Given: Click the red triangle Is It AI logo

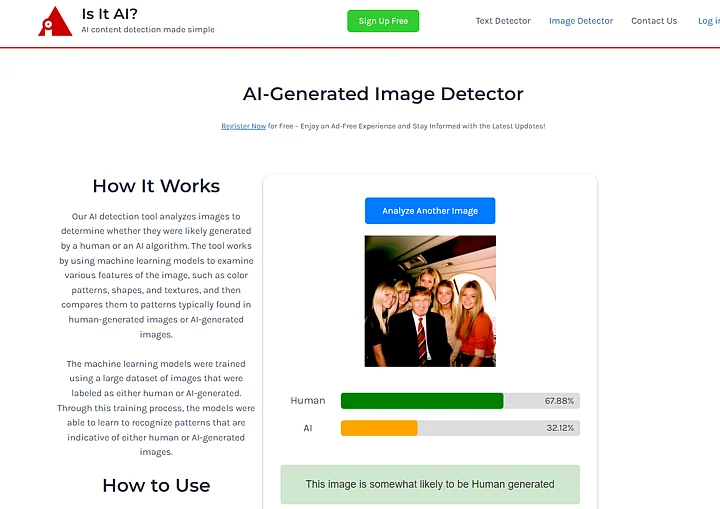Looking at the screenshot, I should click(54, 22).
